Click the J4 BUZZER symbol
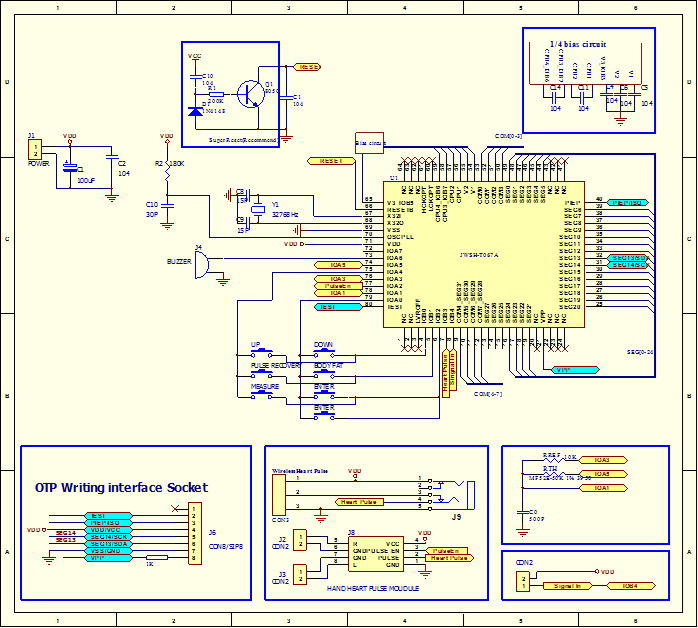 201,265
